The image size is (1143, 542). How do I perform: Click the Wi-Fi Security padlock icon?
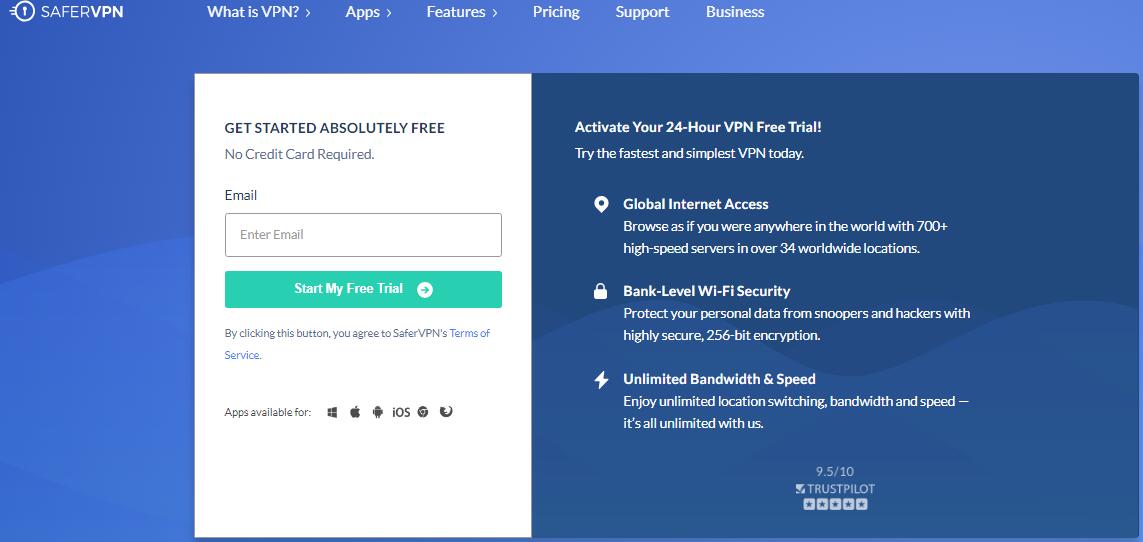(x=601, y=291)
